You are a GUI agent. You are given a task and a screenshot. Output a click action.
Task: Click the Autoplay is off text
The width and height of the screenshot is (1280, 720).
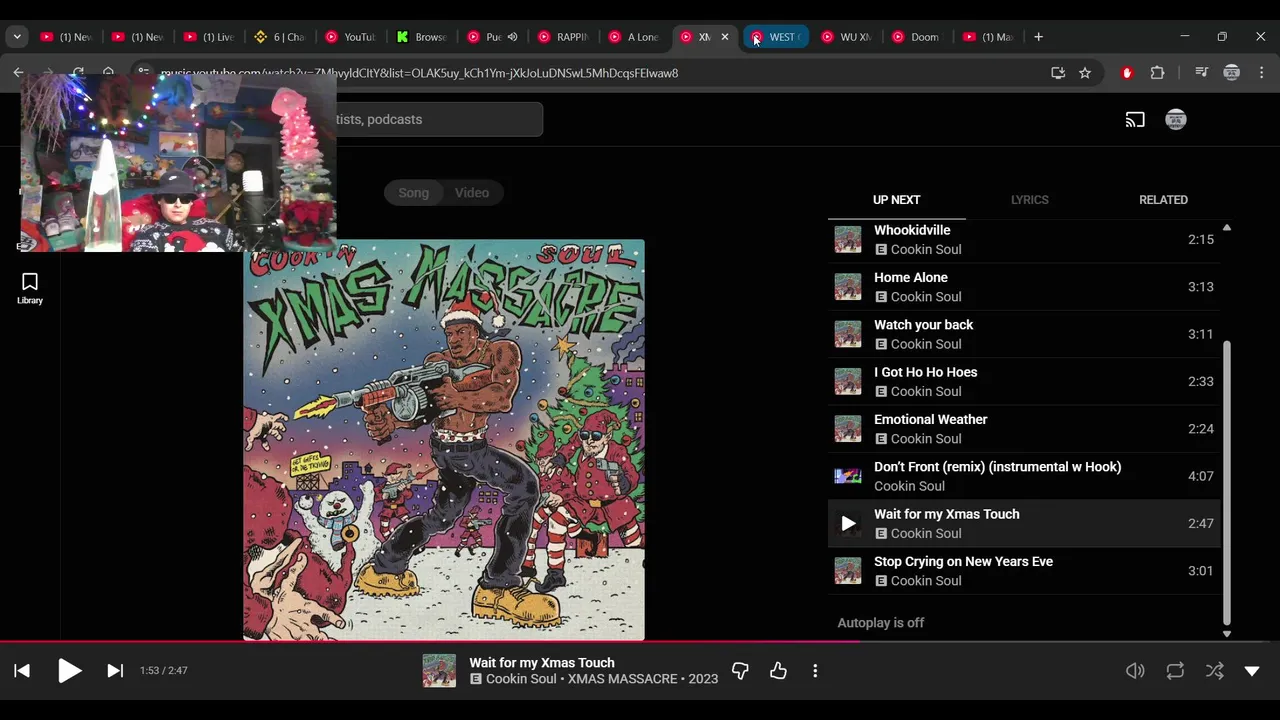tap(881, 623)
